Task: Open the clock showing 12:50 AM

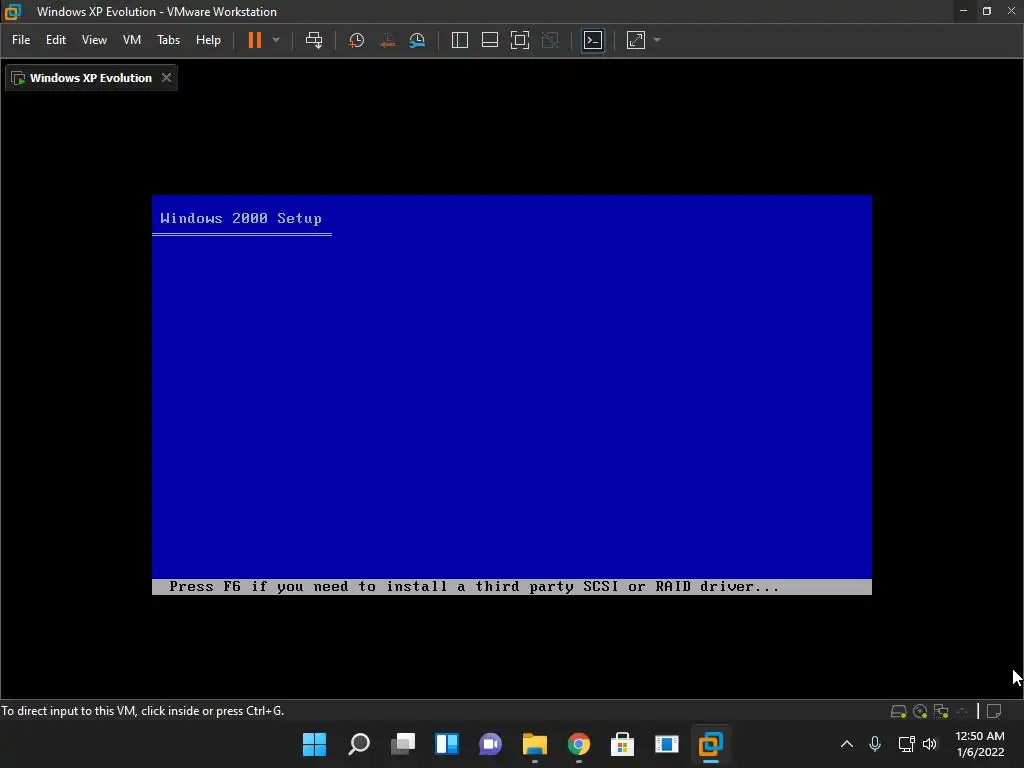Action: (980, 744)
